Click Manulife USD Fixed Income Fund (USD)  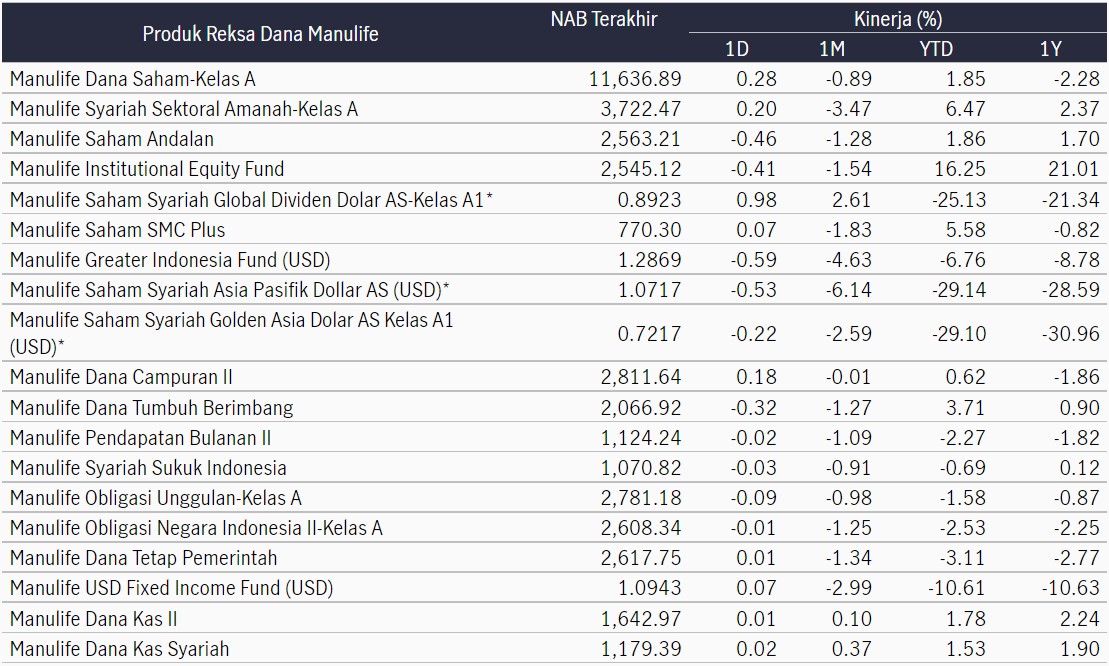pyautogui.click(x=171, y=588)
